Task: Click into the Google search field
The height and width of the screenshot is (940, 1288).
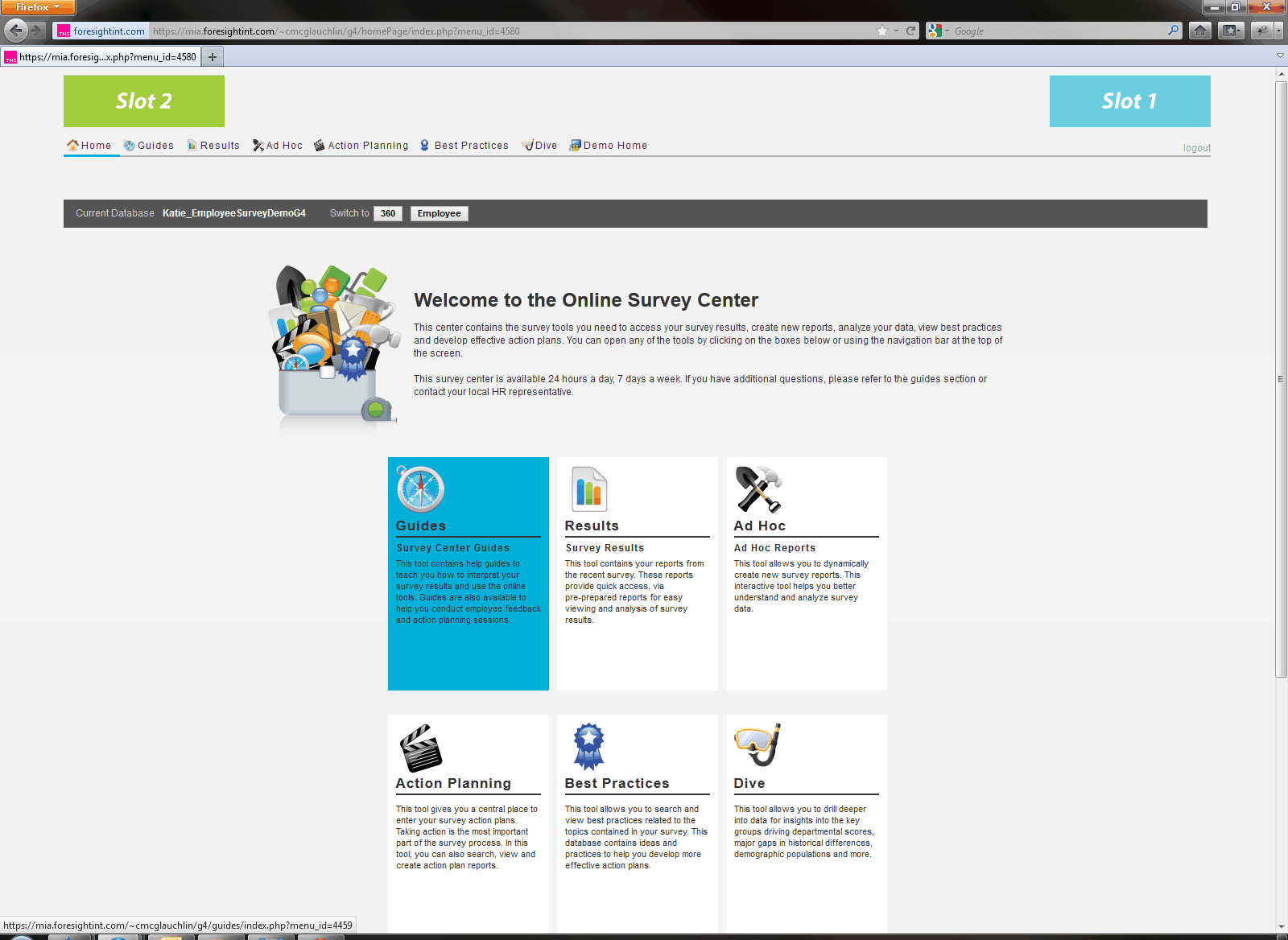Action: pos(1059,31)
